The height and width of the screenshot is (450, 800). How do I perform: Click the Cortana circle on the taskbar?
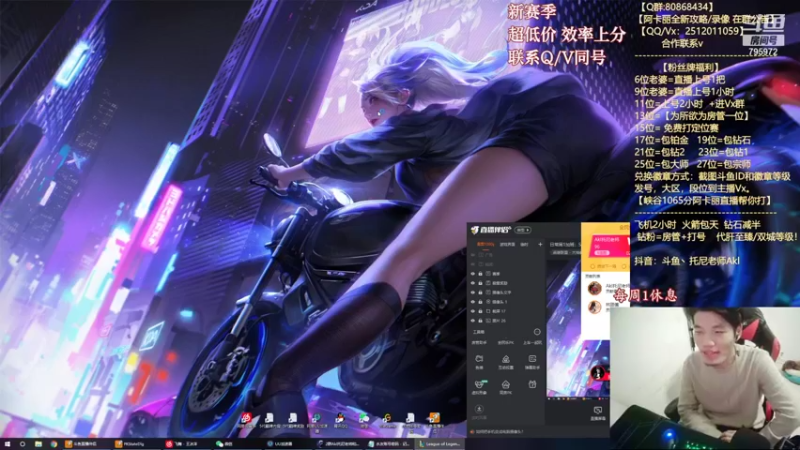(22, 444)
